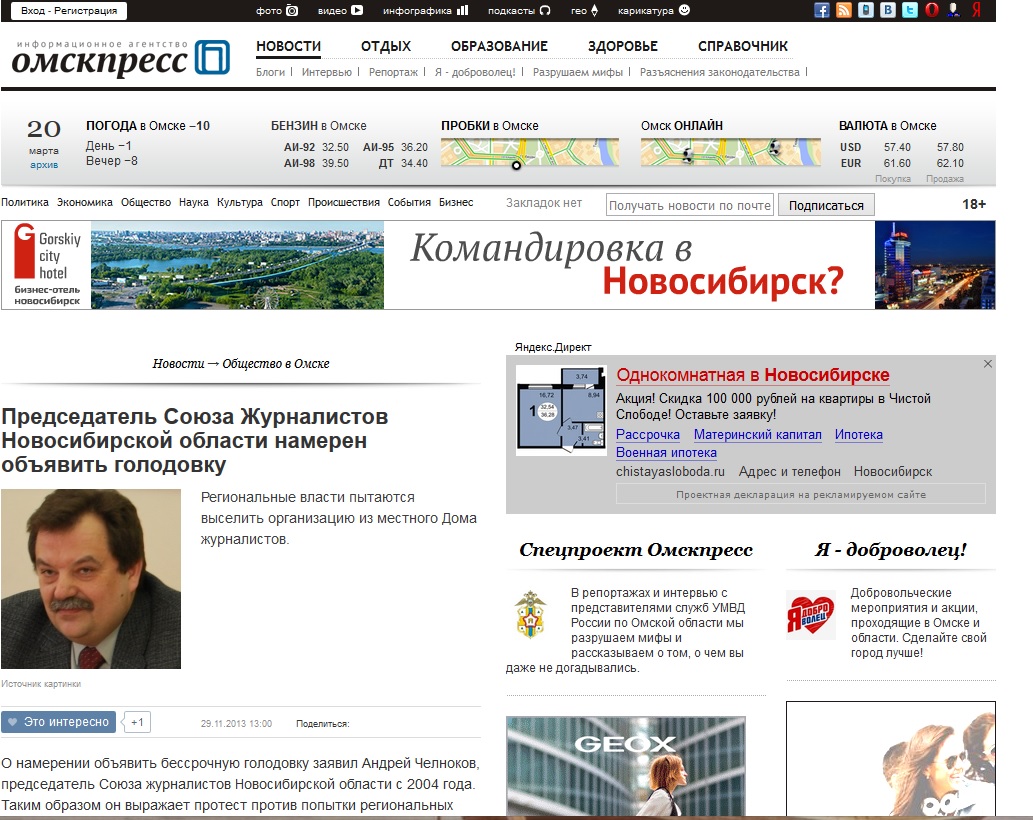Focus the 'Получать новости по почте' email field
Screen dimensions: 1033x820
tap(689, 205)
